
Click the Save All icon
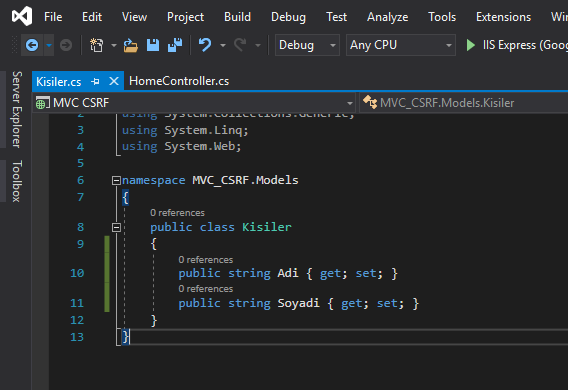tap(175, 45)
